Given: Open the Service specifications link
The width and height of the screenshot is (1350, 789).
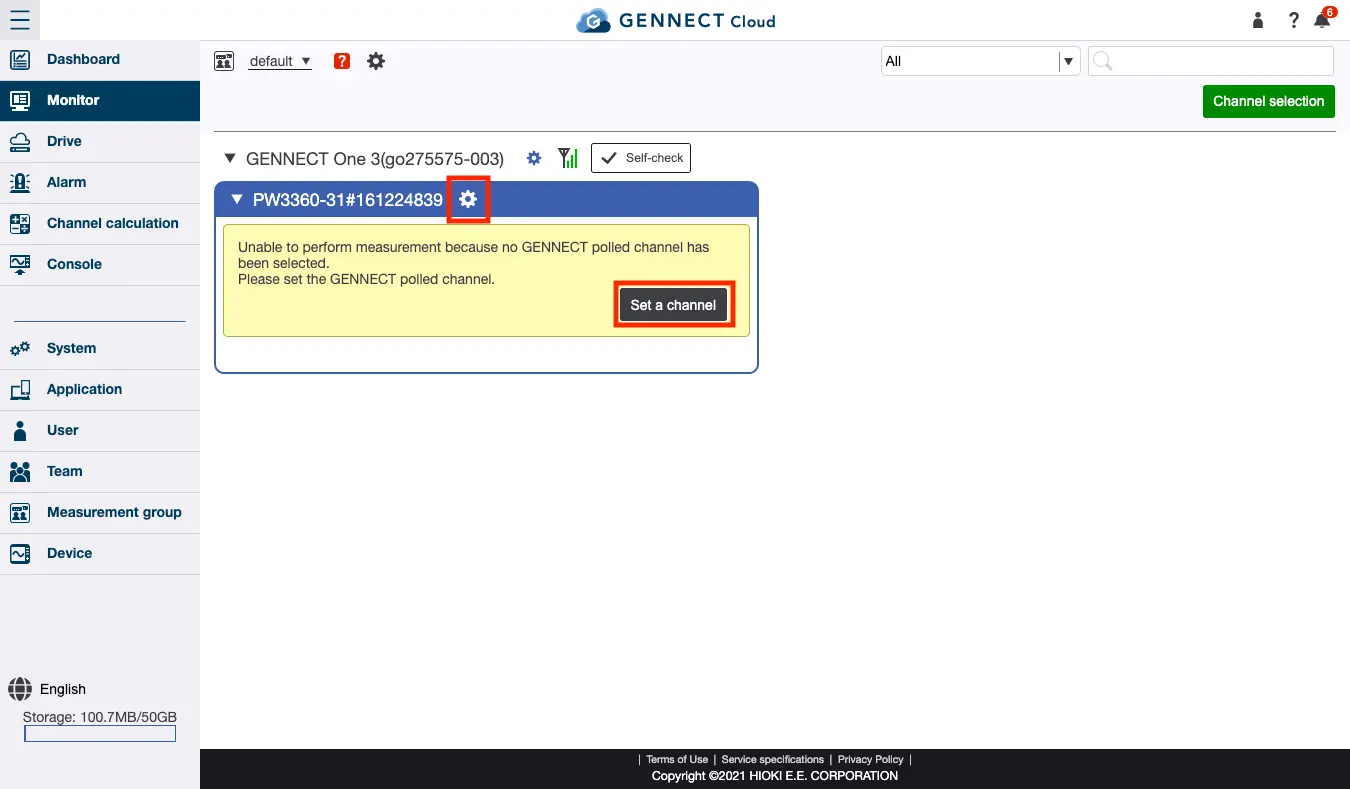Looking at the screenshot, I should [773, 760].
